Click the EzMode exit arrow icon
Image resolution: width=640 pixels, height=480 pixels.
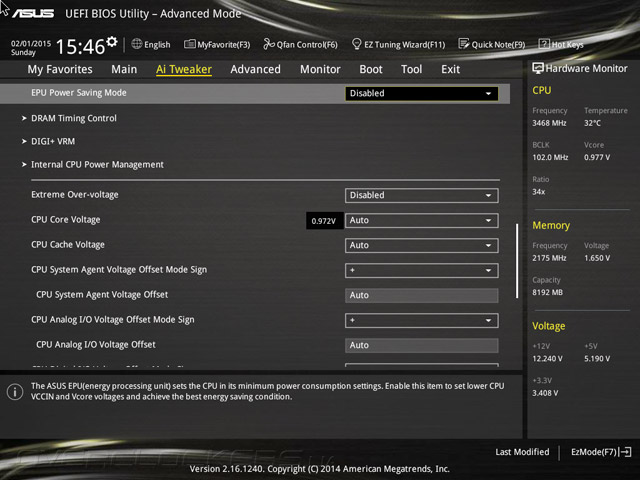(625, 452)
